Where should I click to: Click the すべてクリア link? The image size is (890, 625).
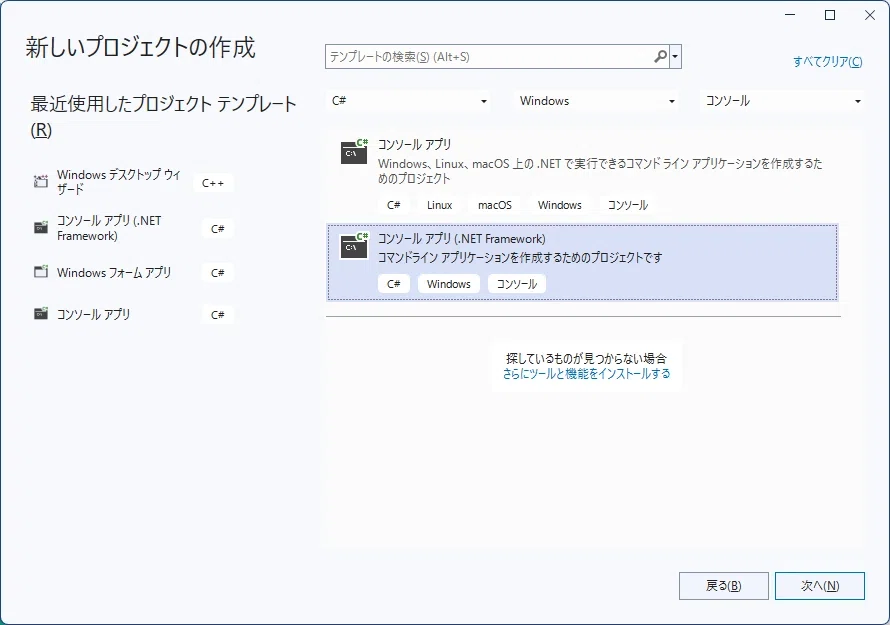click(828, 62)
